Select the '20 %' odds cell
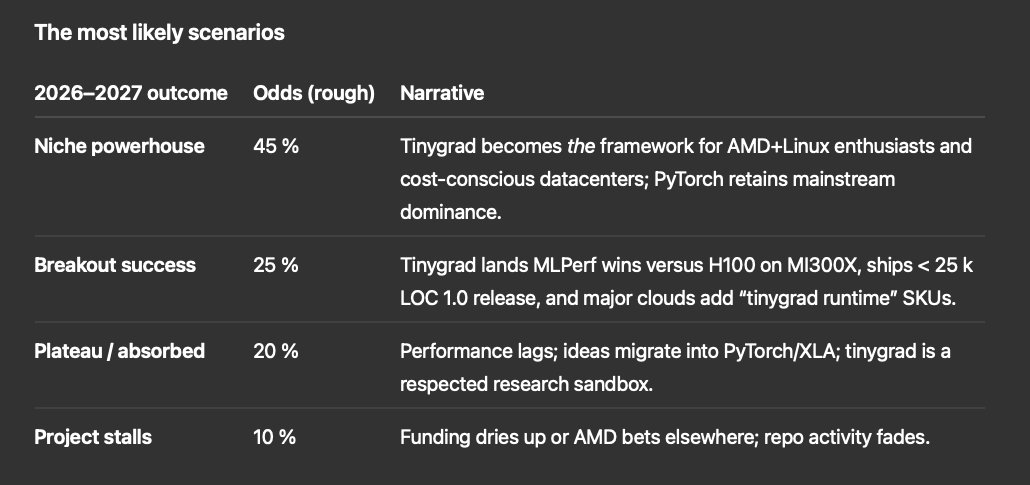1030x485 pixels. pos(276,351)
